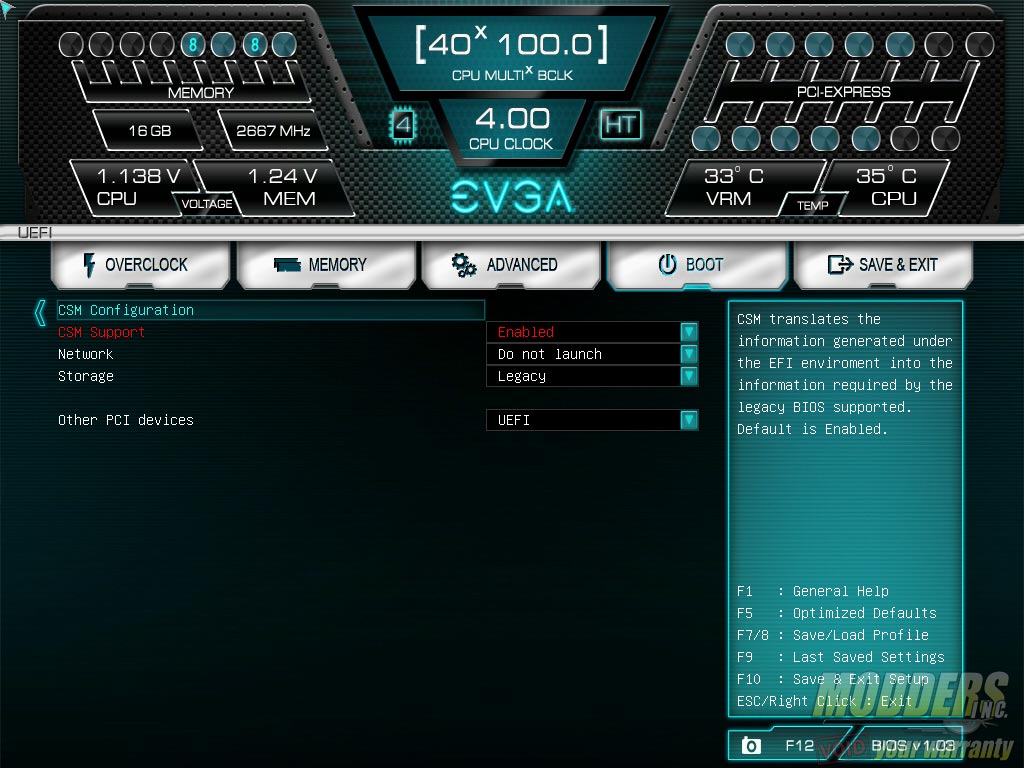Image resolution: width=1024 pixels, height=768 pixels.
Task: Click the F10 Save & Exit Setup line
Action: [833, 679]
